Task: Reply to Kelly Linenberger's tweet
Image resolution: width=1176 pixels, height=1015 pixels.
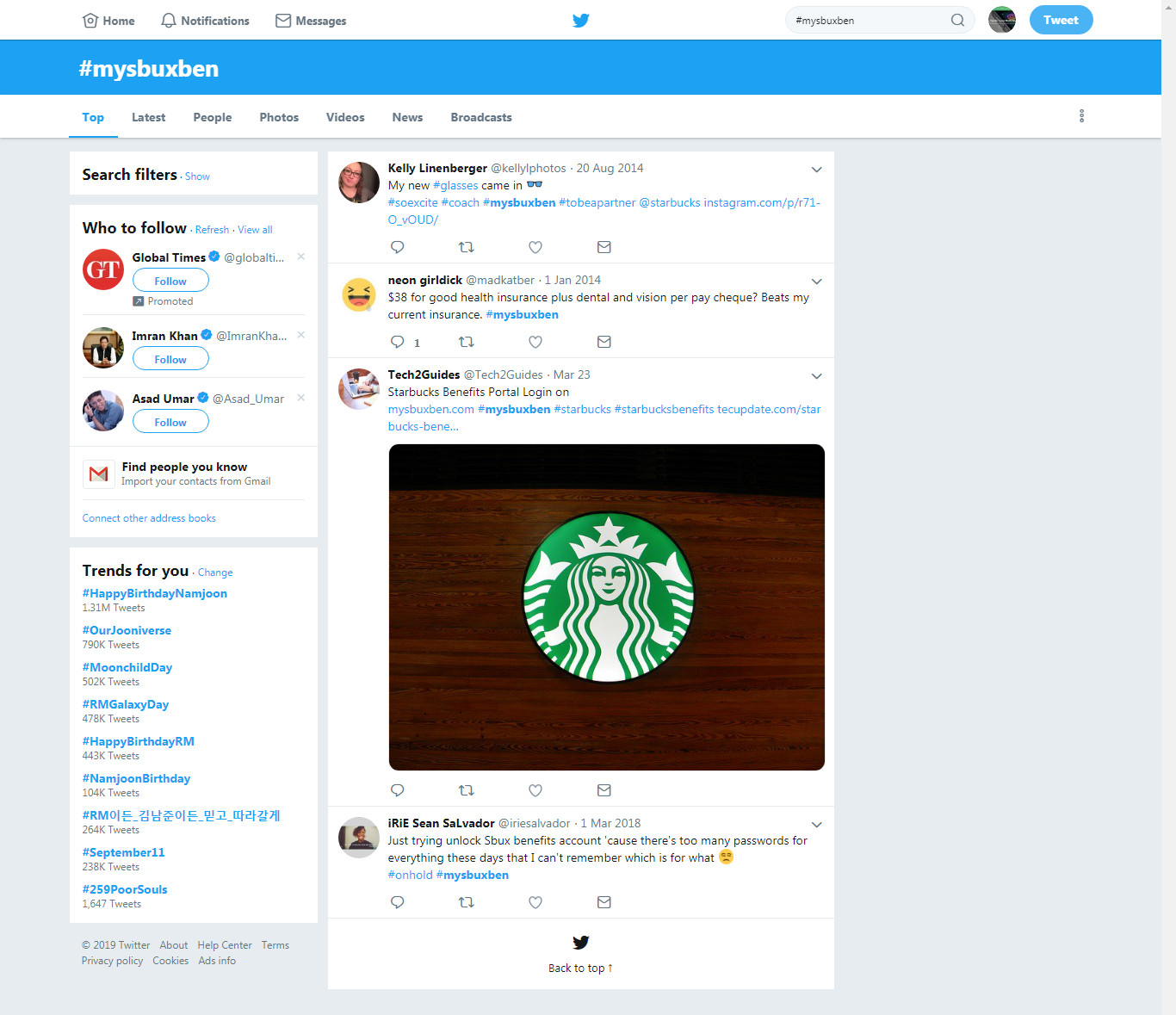Action: [398, 247]
